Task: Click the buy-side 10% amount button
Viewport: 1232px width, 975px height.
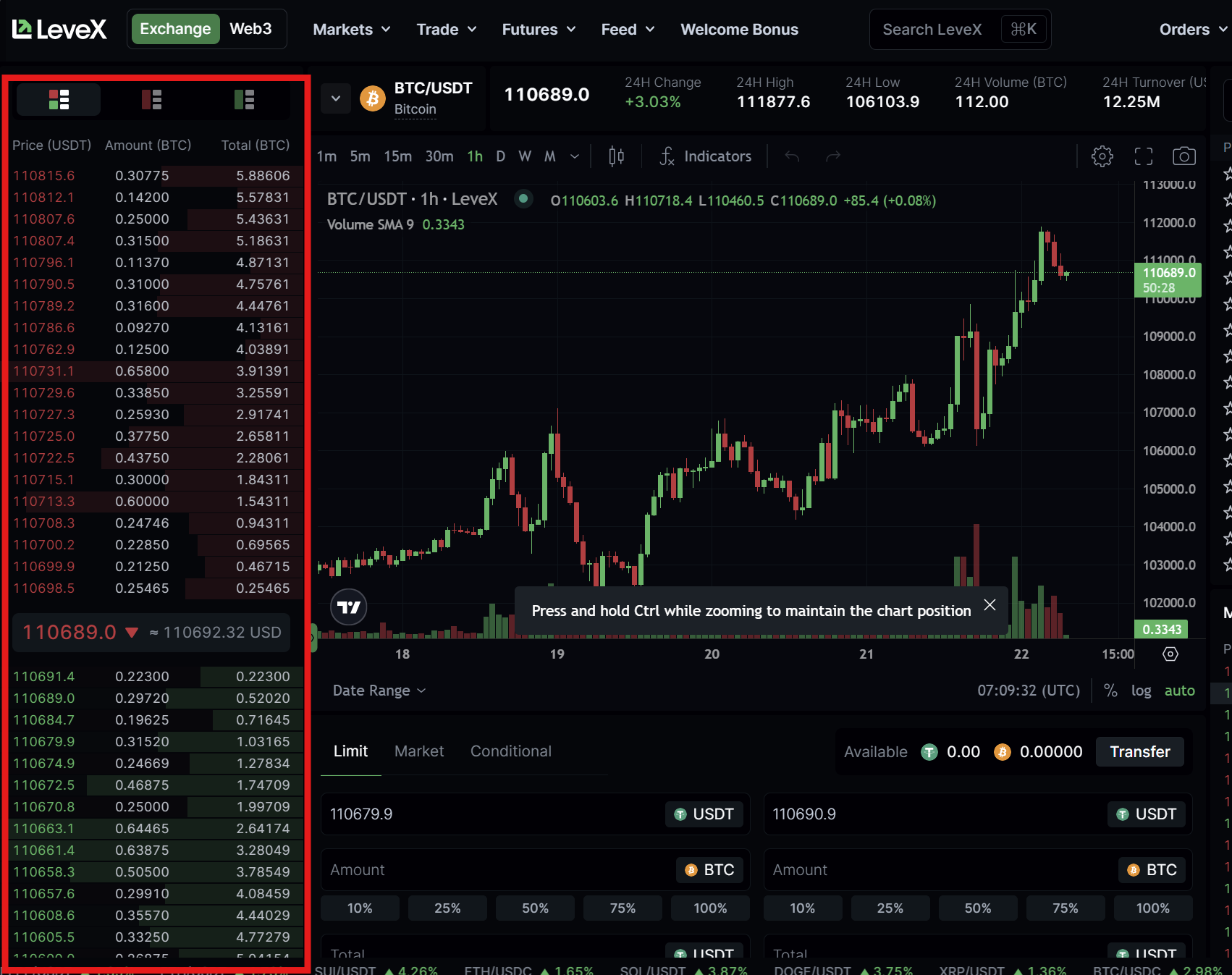Action: pyautogui.click(x=360, y=908)
